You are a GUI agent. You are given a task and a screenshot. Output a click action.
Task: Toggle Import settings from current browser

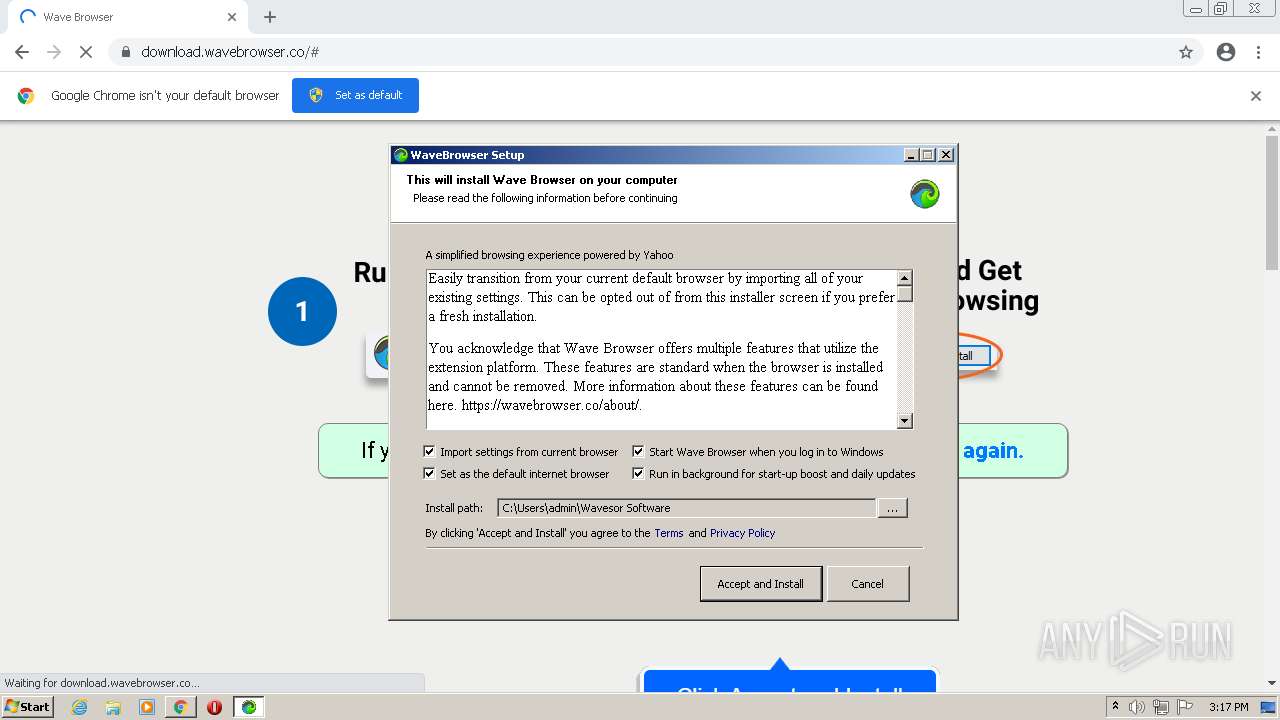[x=429, y=452]
